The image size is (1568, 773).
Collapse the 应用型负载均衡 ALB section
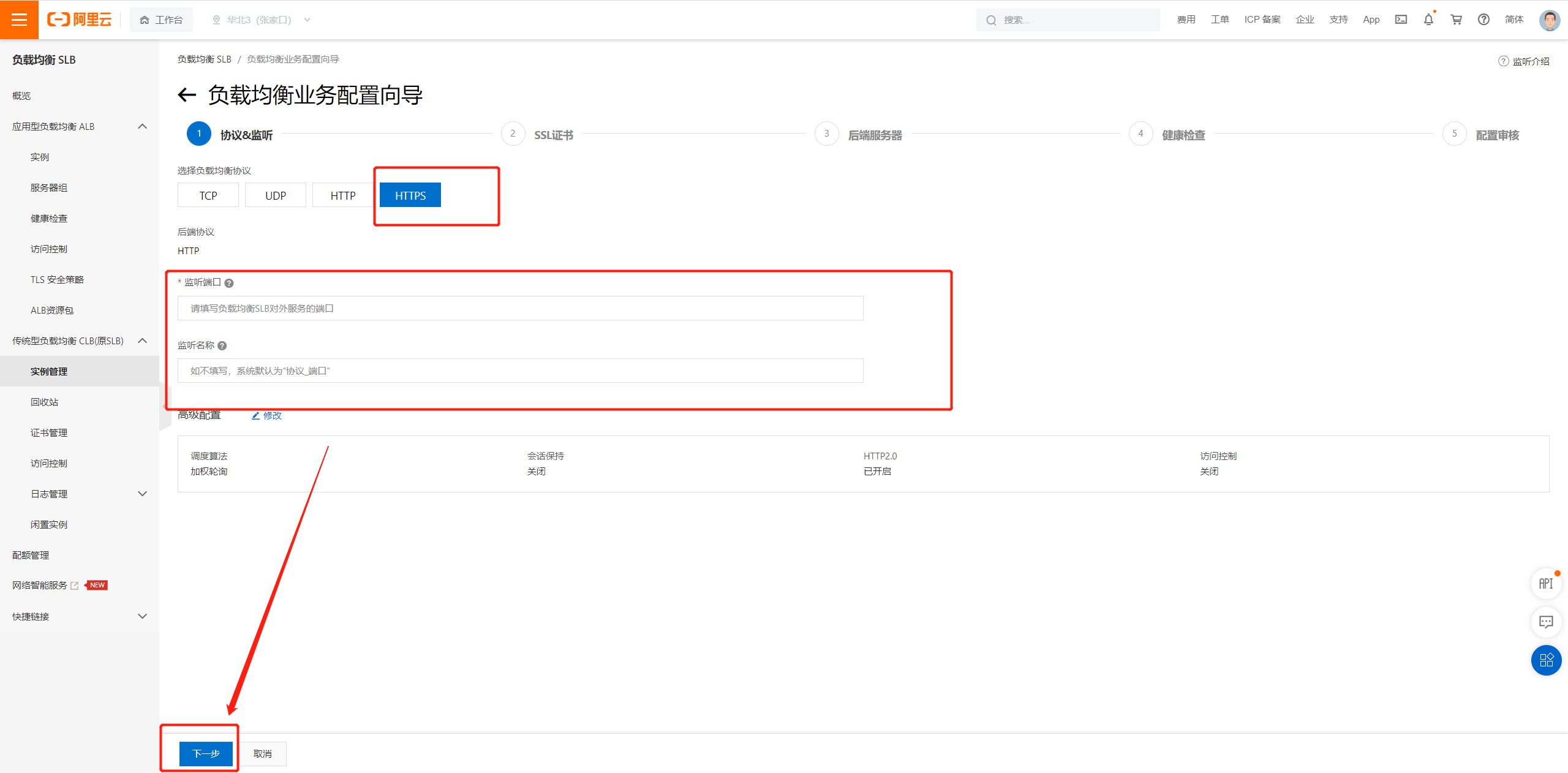142,126
